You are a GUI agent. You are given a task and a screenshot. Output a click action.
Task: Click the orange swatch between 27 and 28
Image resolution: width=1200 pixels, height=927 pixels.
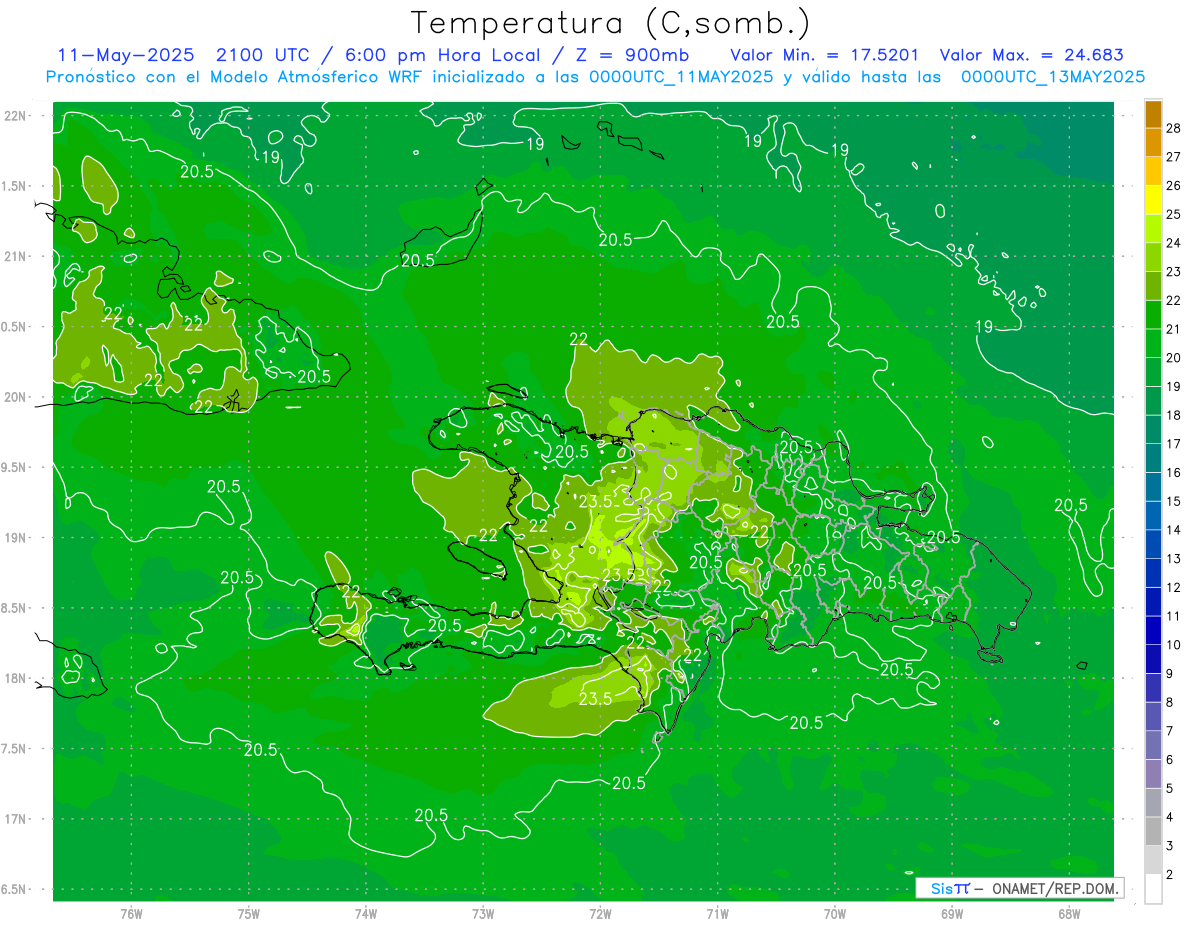pos(1153,142)
